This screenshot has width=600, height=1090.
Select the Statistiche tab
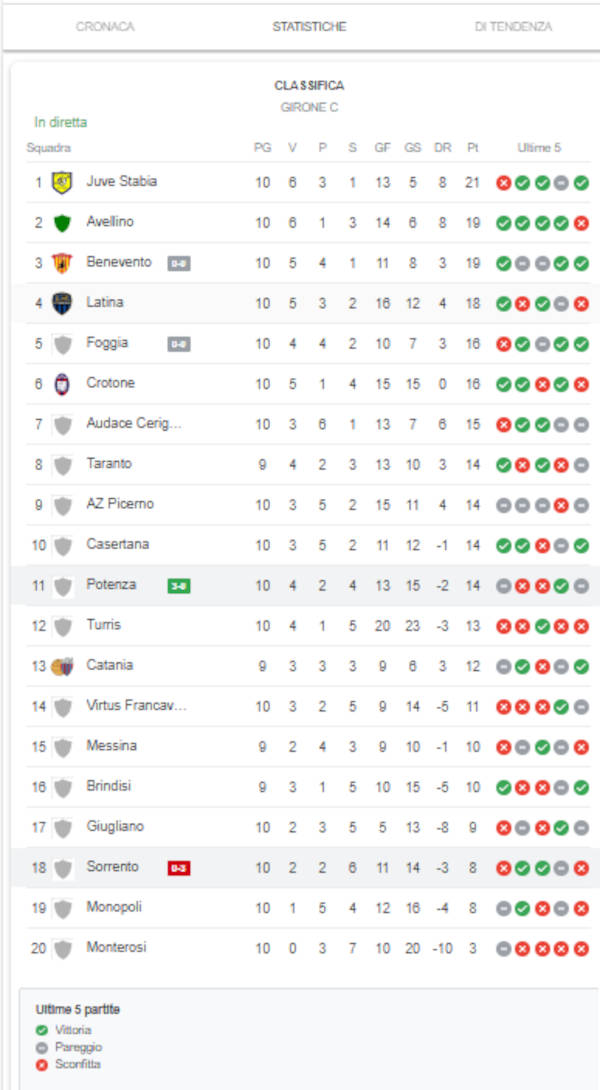click(309, 27)
